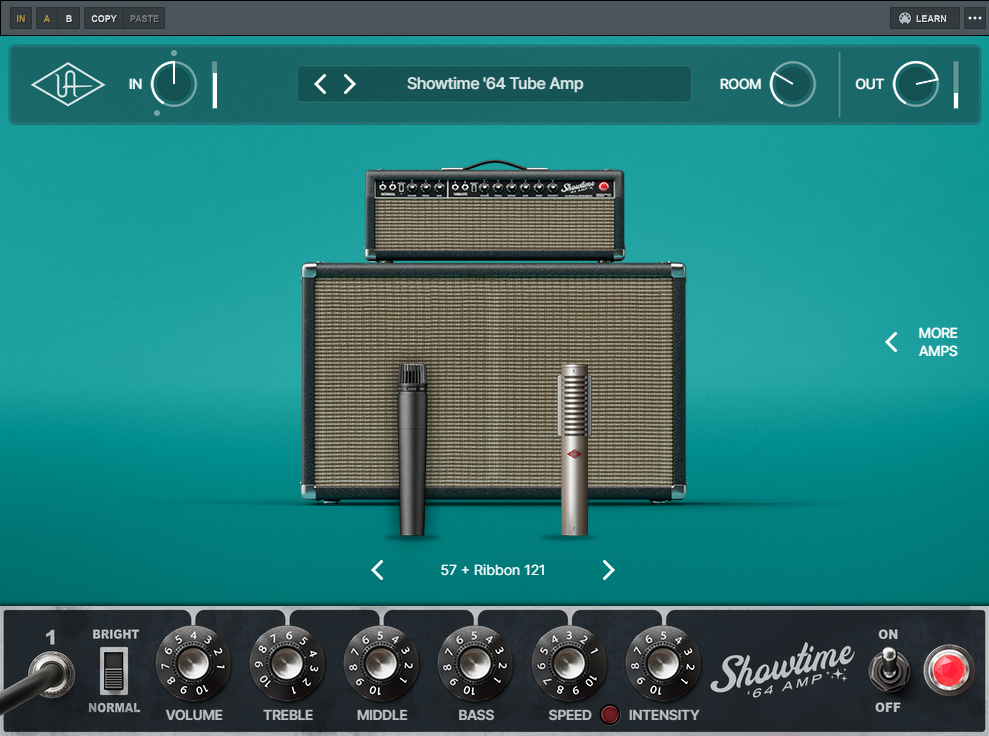The image size is (989, 736).
Task: Select previous amp preset arrow
Action: pyautogui.click(x=320, y=84)
